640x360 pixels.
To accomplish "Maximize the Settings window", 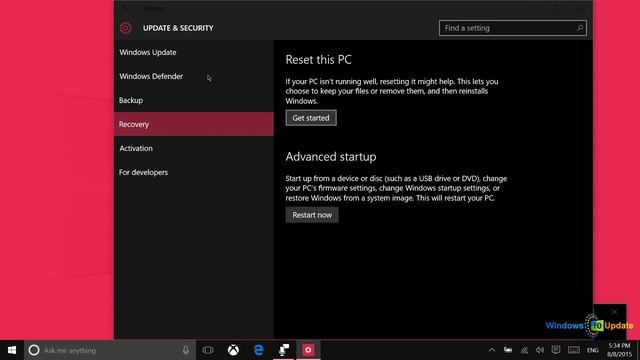I will pos(558,8).
